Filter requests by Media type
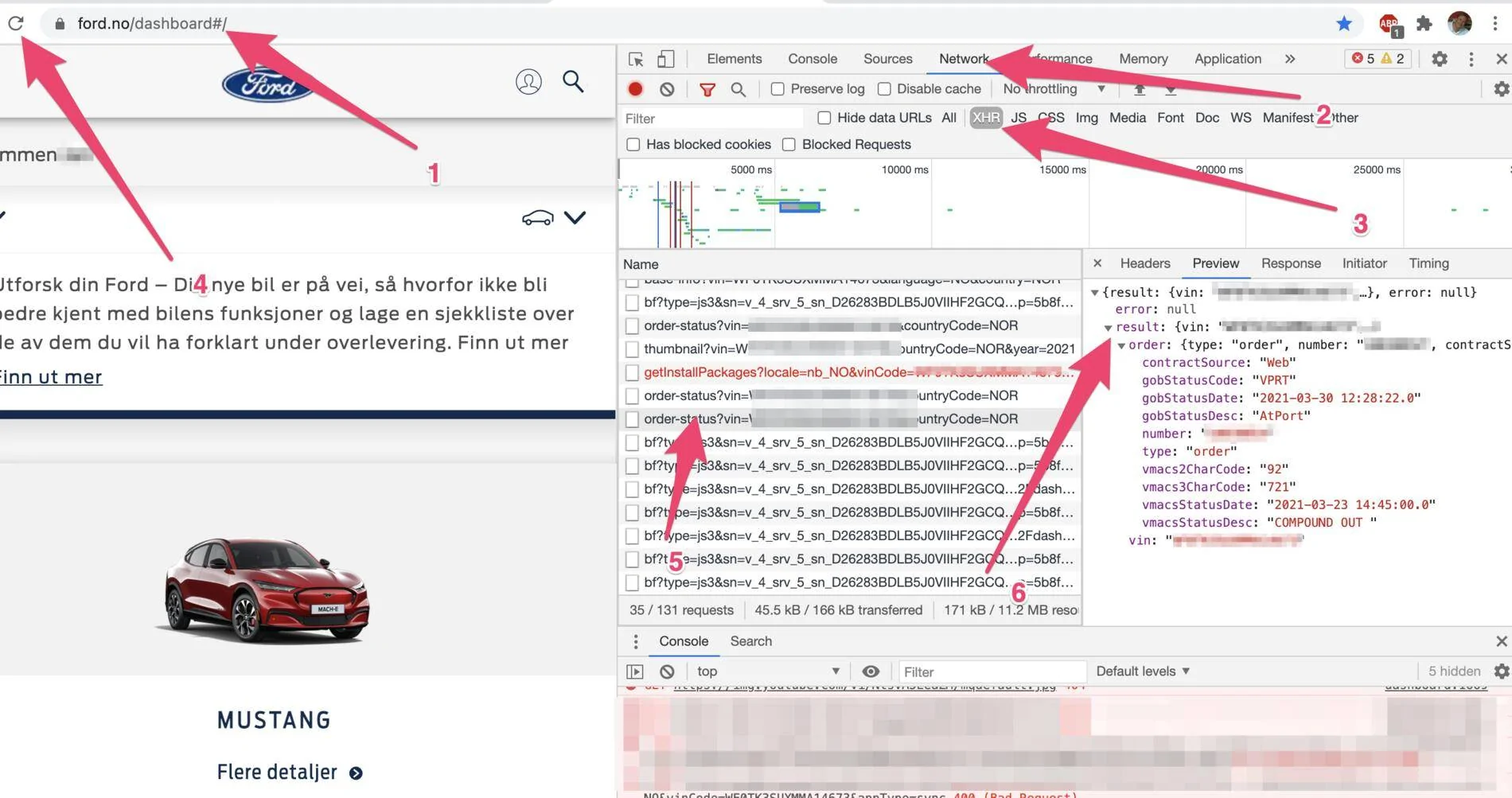 (x=1127, y=118)
